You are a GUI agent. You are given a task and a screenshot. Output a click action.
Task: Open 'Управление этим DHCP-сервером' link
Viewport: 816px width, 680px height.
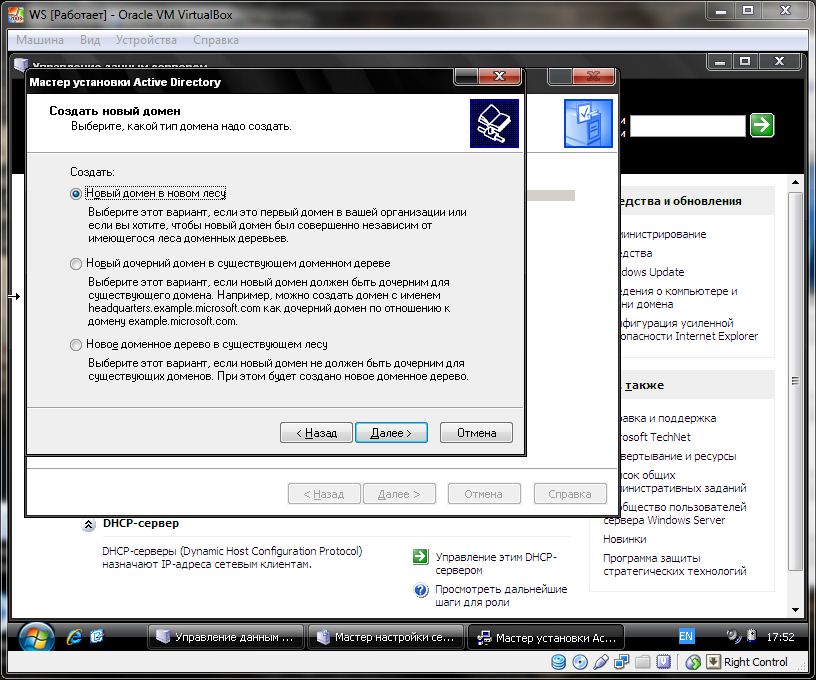tap(496, 563)
